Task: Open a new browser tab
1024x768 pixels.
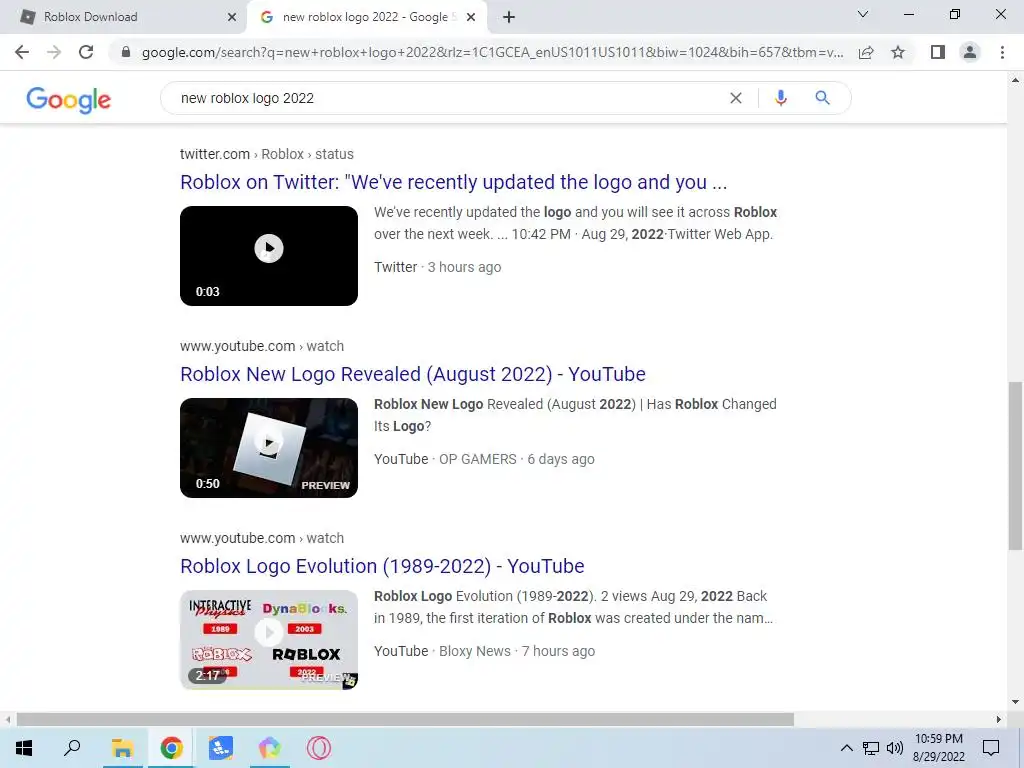Action: (x=509, y=17)
